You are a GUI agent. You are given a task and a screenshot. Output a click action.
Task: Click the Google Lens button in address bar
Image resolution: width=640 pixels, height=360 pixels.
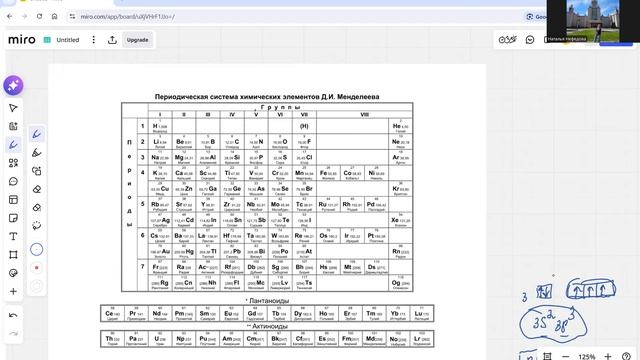(535, 17)
